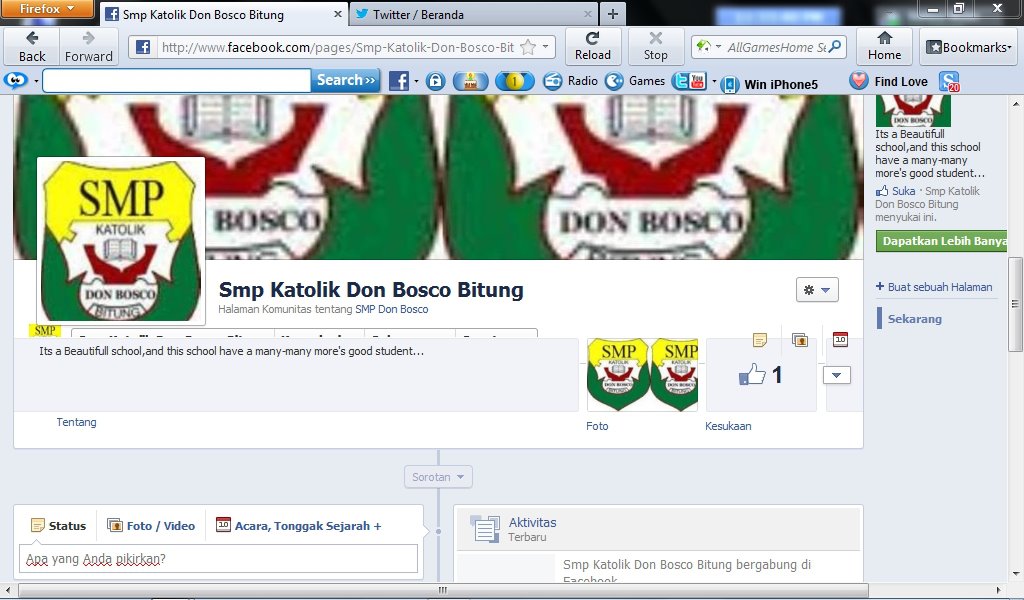Click the Find Love heart button

(889, 81)
